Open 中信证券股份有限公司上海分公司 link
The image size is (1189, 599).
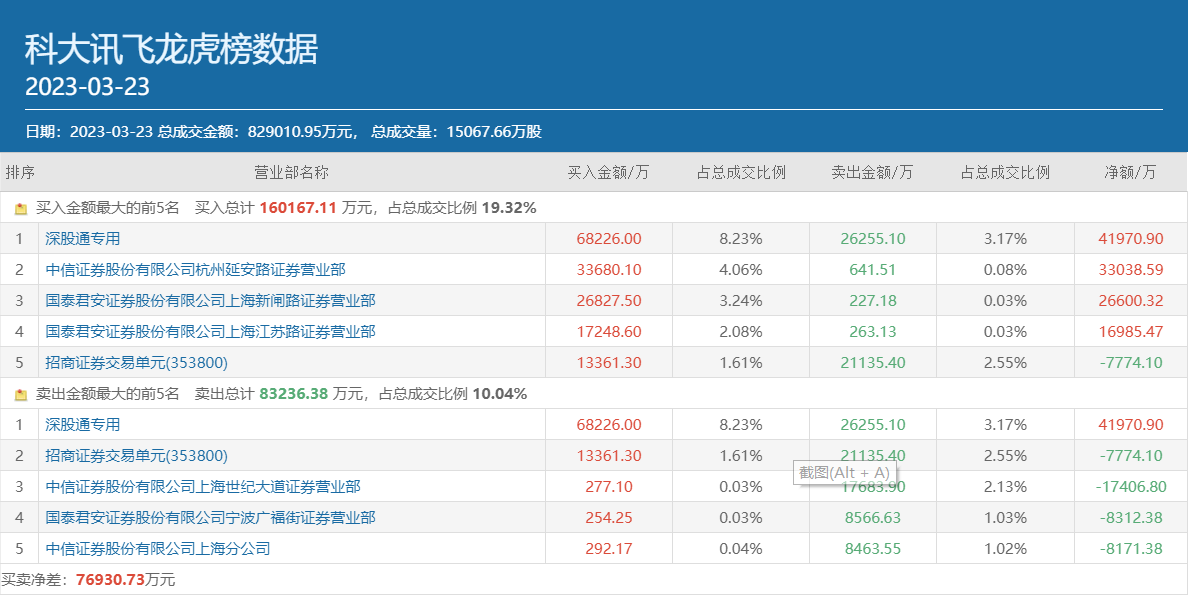158,549
